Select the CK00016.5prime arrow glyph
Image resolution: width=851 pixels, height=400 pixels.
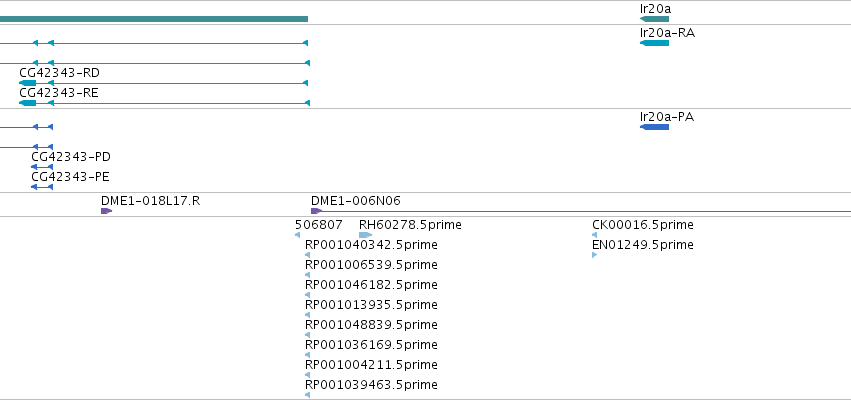(594, 235)
